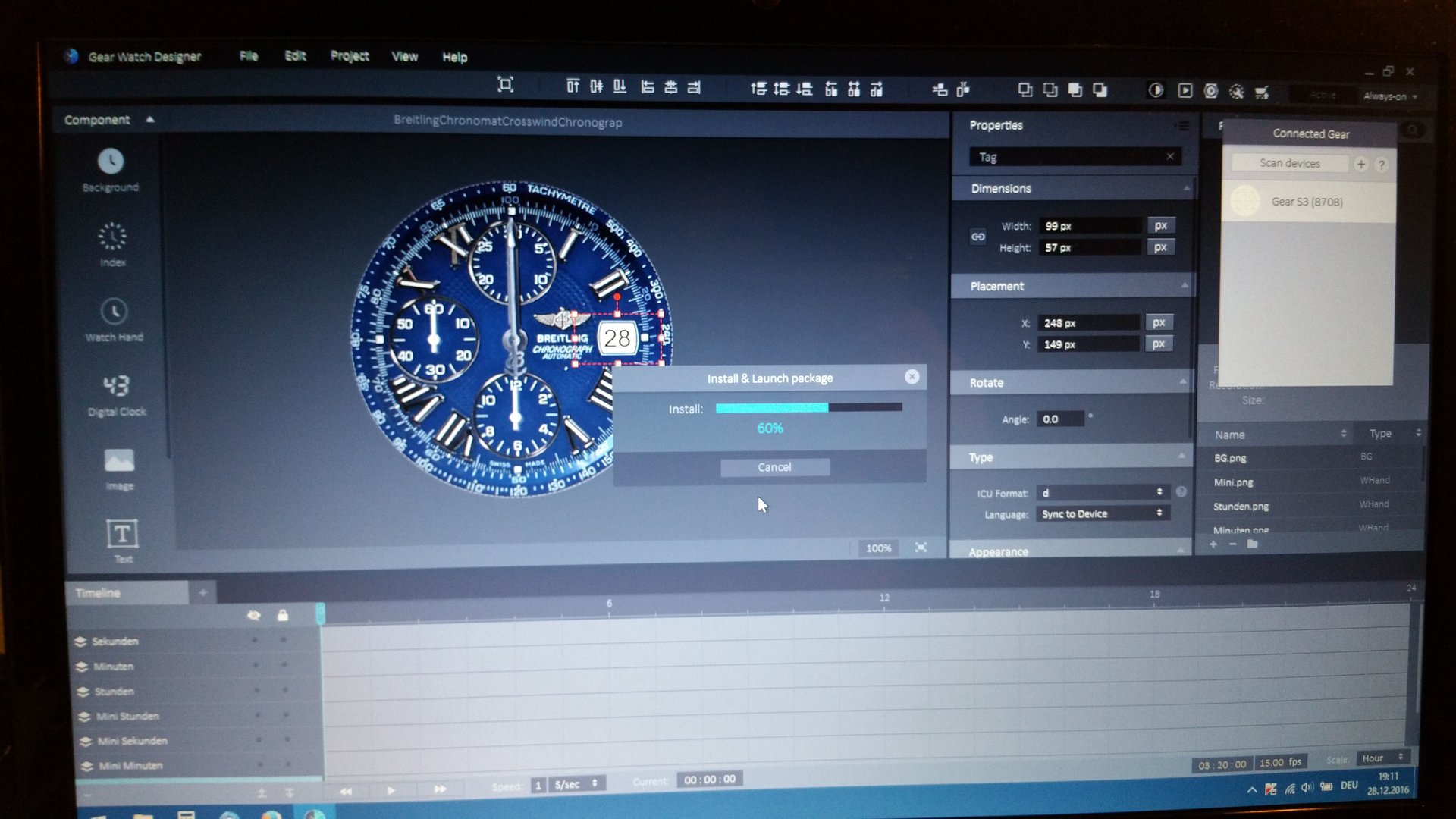Image resolution: width=1456 pixels, height=819 pixels.
Task: Toggle width-height aspect ratio link
Action: (x=978, y=237)
